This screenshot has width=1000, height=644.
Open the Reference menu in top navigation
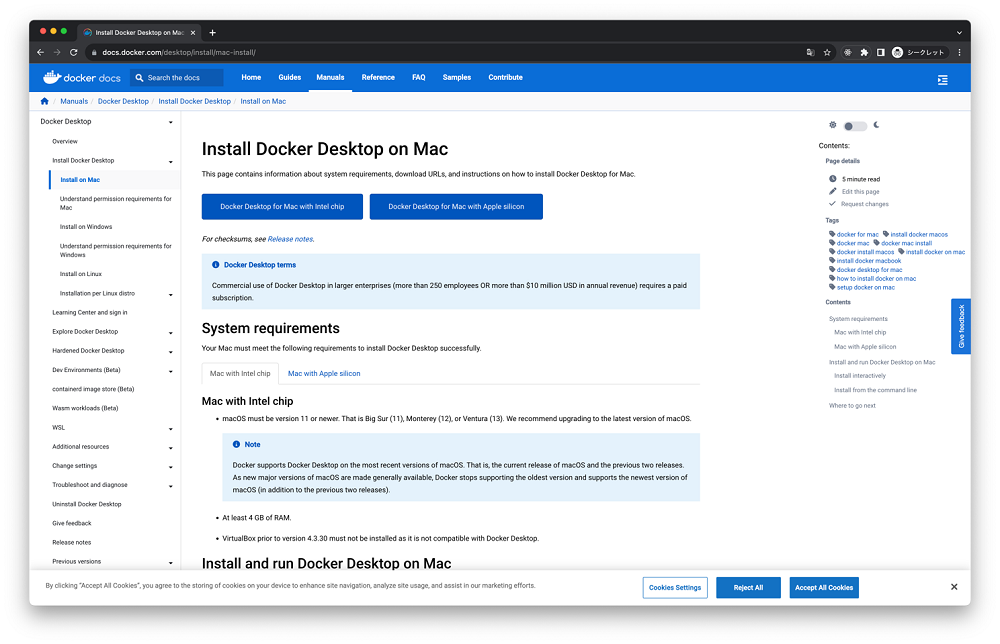378,77
